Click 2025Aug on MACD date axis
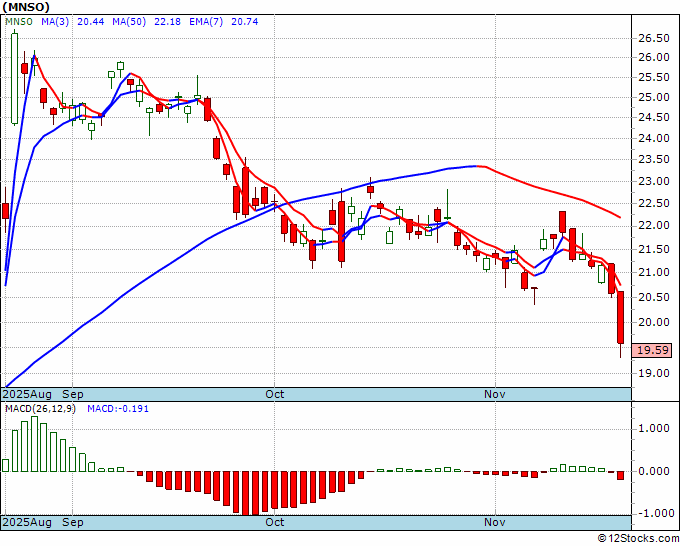The height and width of the screenshot is (546, 680). 27,522
